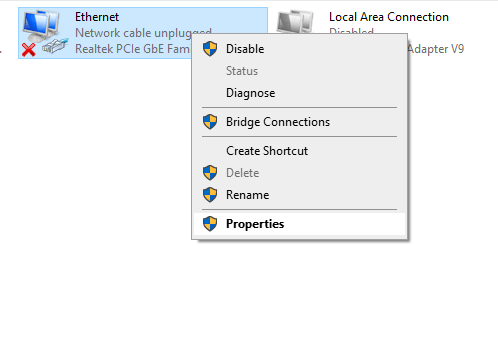Click the red X unplugged indicator
Viewport: 498px width, 360px height.
tap(29, 50)
